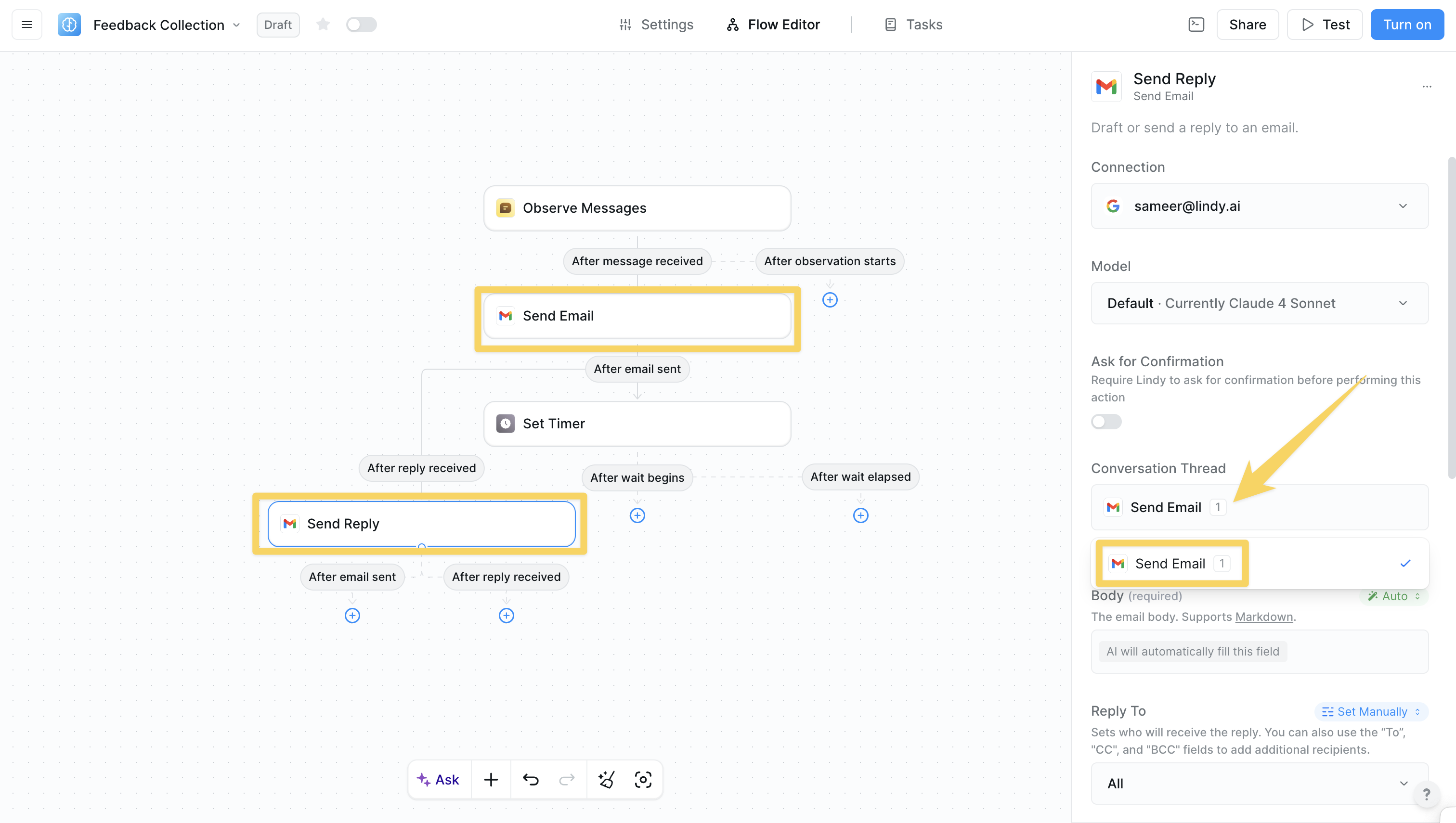Click the fit-to-view focus icon

643,780
